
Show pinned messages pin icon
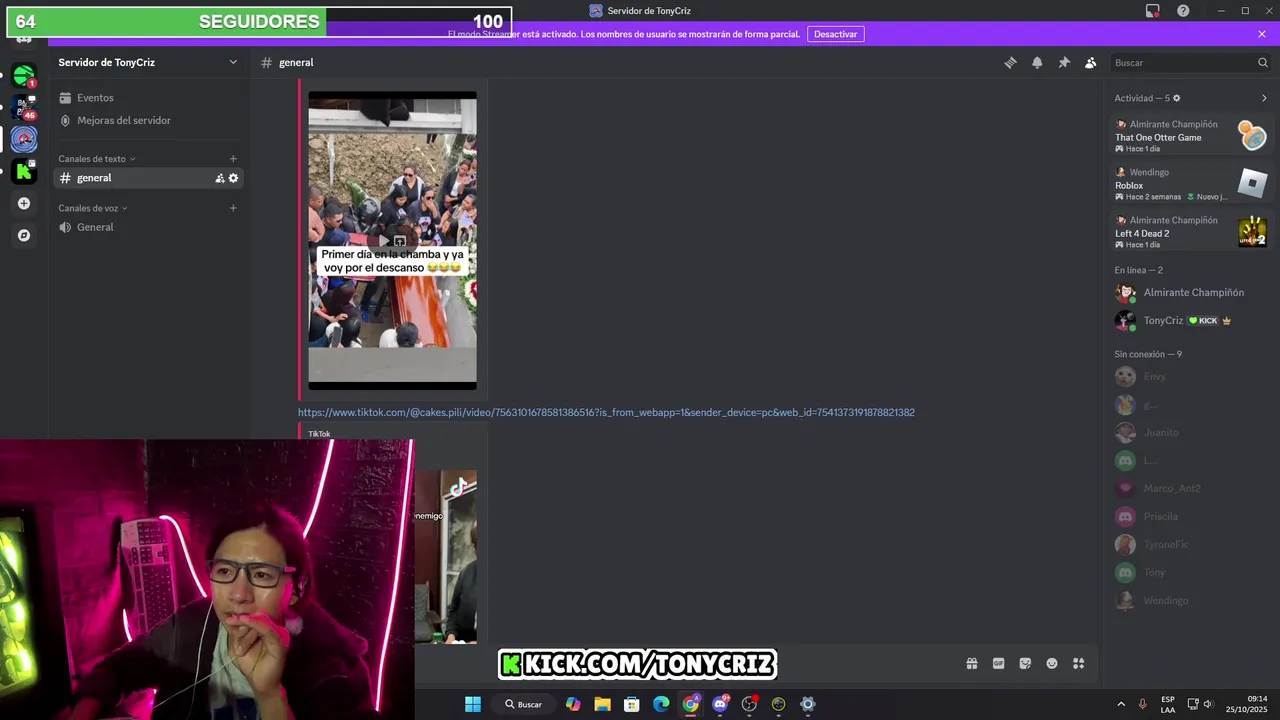(x=1064, y=62)
